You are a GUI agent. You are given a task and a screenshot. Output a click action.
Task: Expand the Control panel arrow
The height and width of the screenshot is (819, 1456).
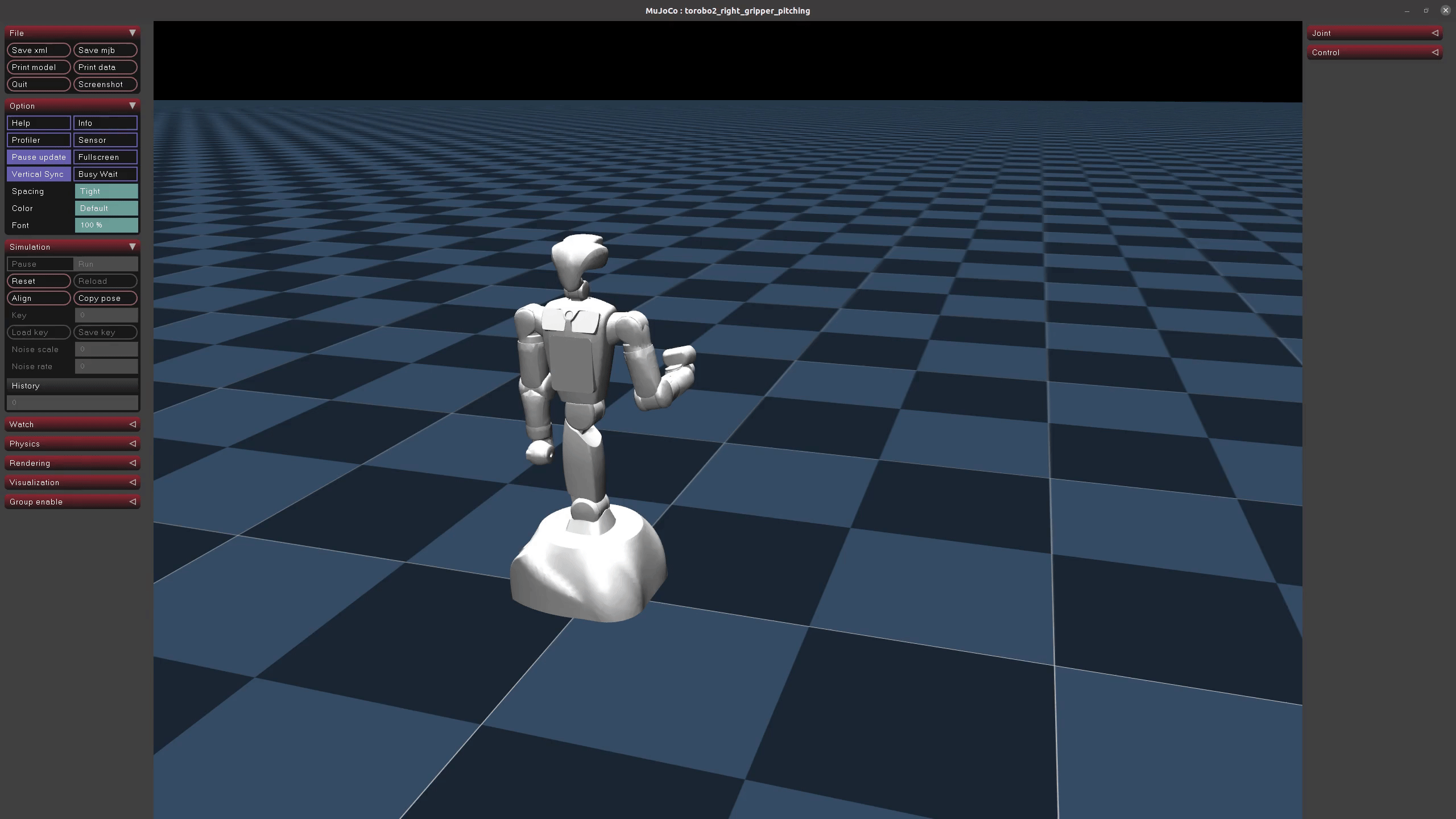pos(1434,52)
